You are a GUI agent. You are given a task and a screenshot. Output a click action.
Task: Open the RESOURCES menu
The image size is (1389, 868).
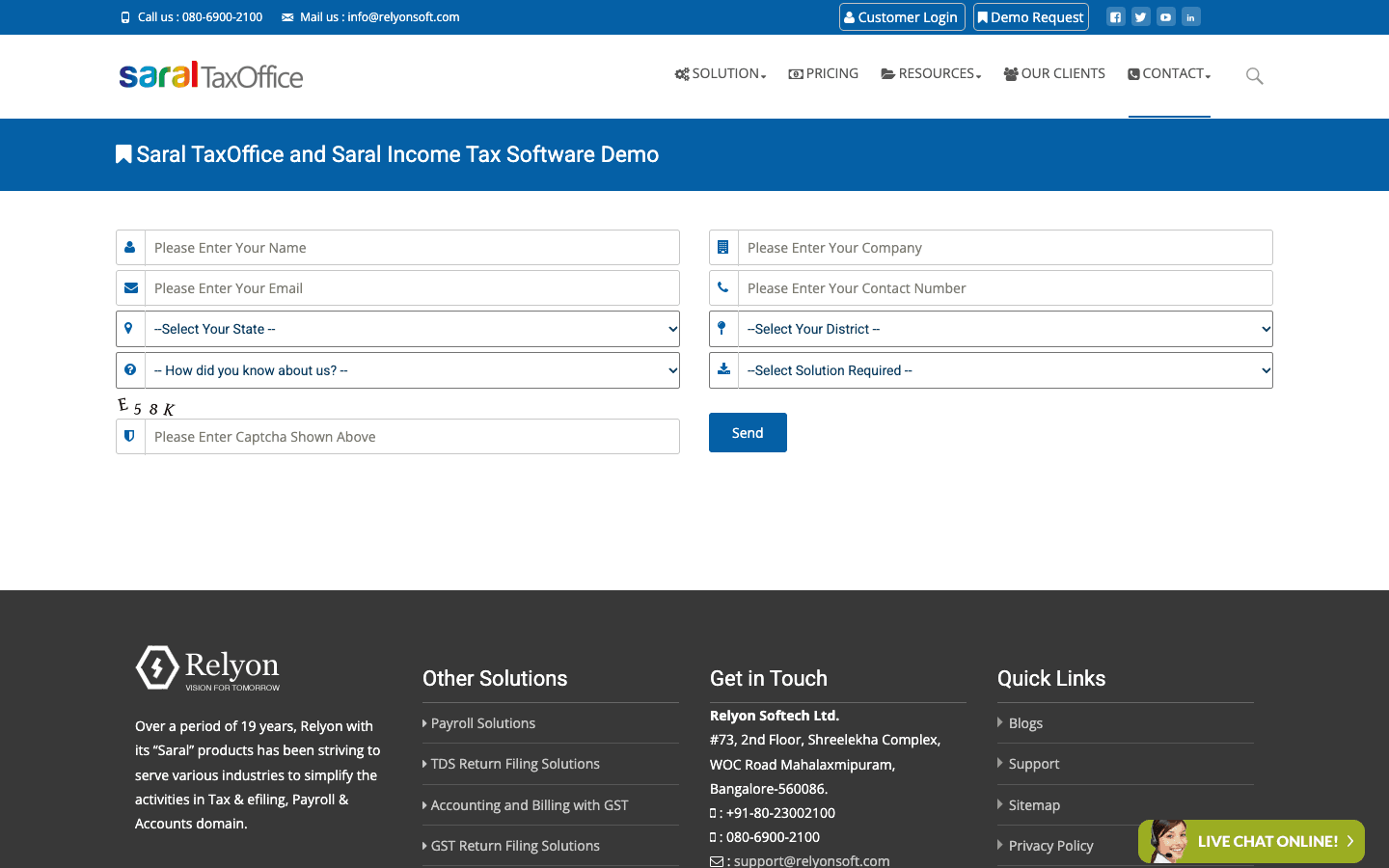coord(931,74)
